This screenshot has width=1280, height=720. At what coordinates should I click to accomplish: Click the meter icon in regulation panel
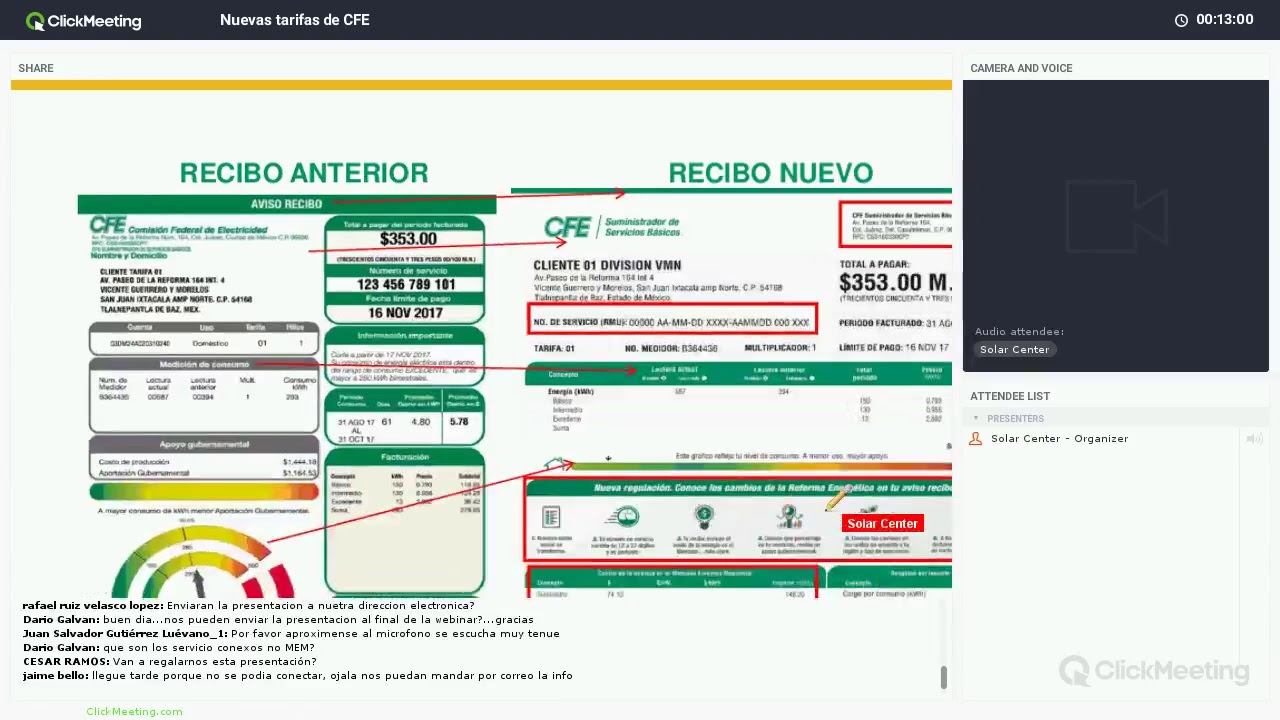tap(622, 517)
